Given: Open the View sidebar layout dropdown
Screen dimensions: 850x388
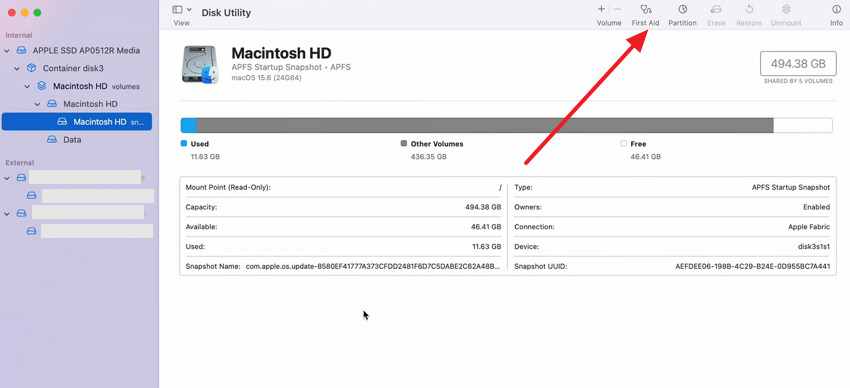Looking at the screenshot, I should click(x=182, y=10).
